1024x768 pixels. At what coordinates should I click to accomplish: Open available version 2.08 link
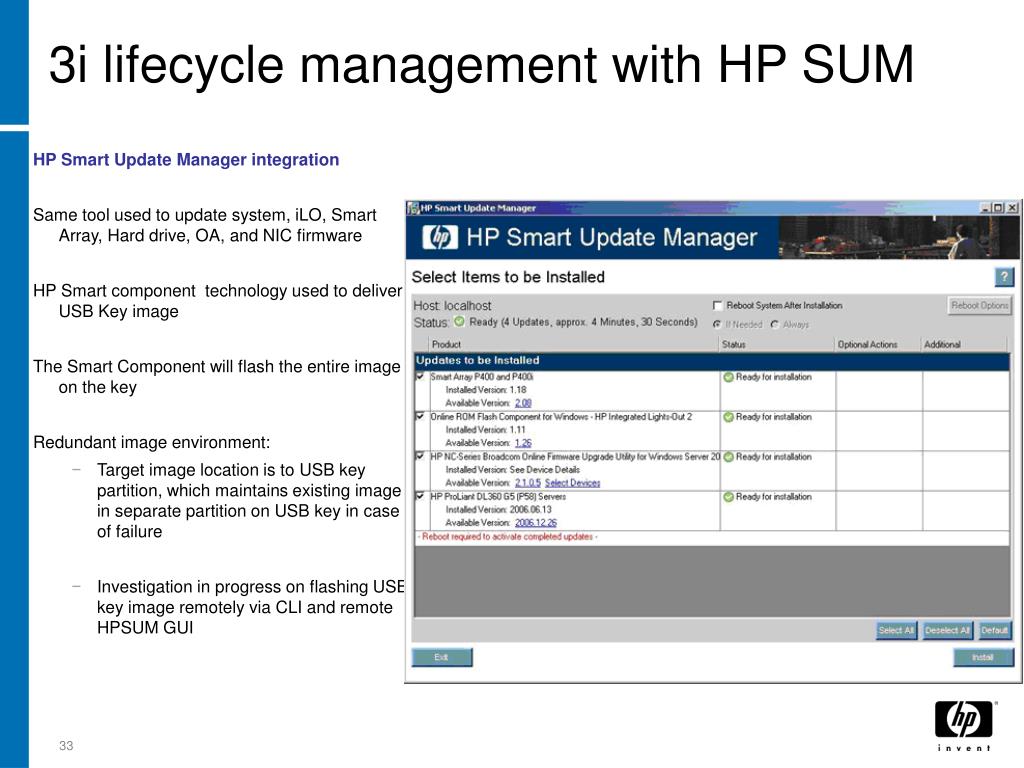coord(523,403)
